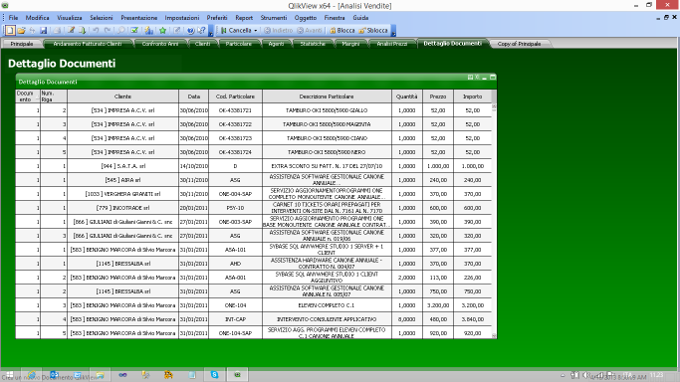Click Blocca to lock selections
Image resolution: width=680 pixels, height=382 pixels.
click(342, 30)
